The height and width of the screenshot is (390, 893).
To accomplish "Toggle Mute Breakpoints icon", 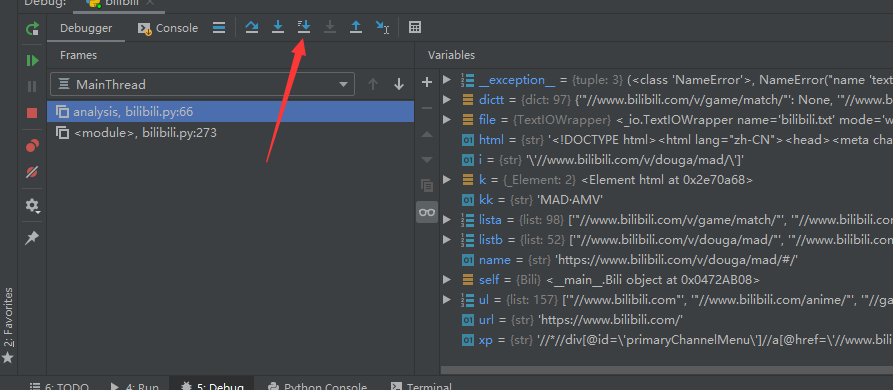I will (x=32, y=172).
